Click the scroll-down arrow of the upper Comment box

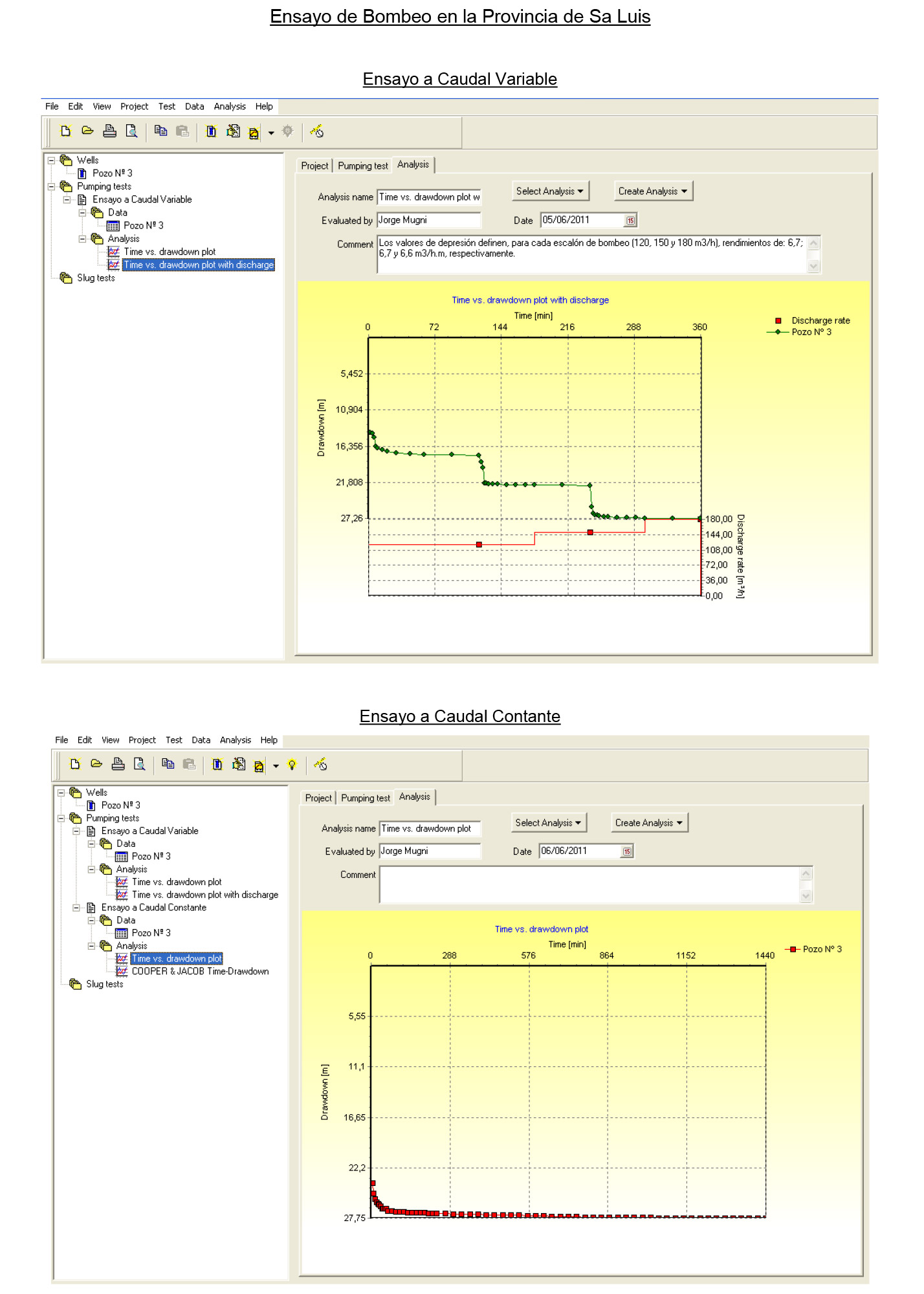(814, 266)
